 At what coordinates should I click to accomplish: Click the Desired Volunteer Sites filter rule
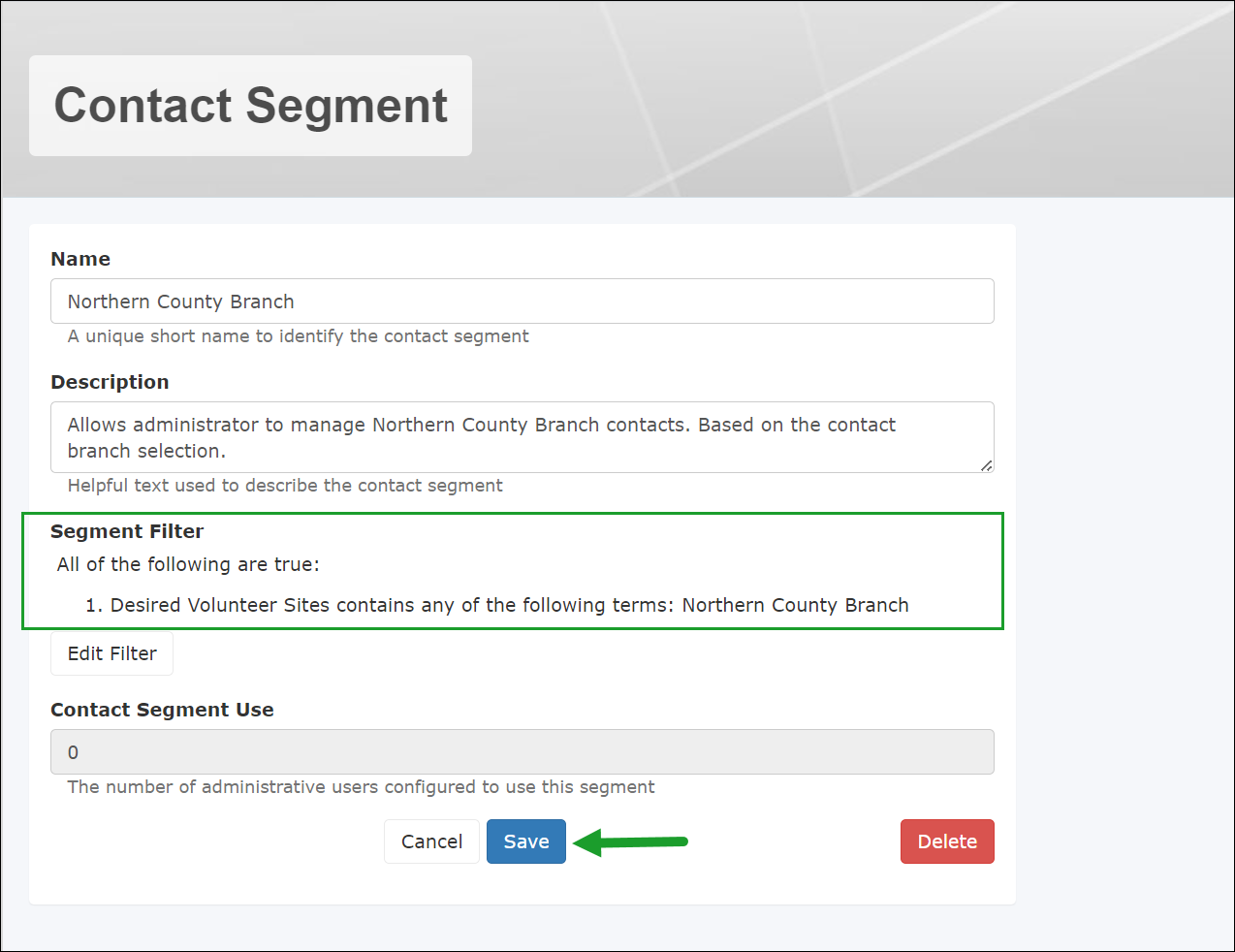(x=510, y=604)
